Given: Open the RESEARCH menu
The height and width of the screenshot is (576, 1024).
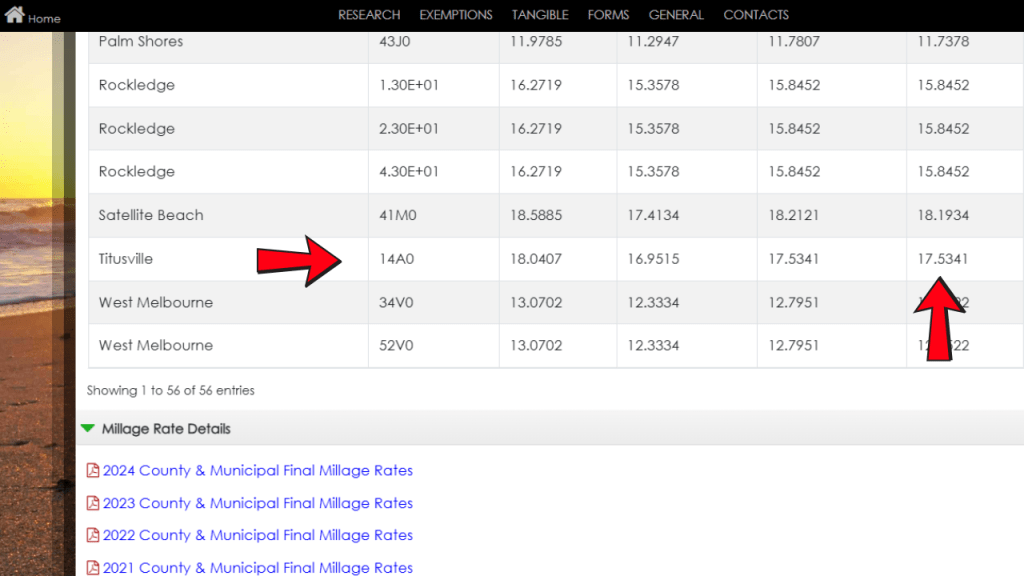Looking at the screenshot, I should click(x=369, y=14).
